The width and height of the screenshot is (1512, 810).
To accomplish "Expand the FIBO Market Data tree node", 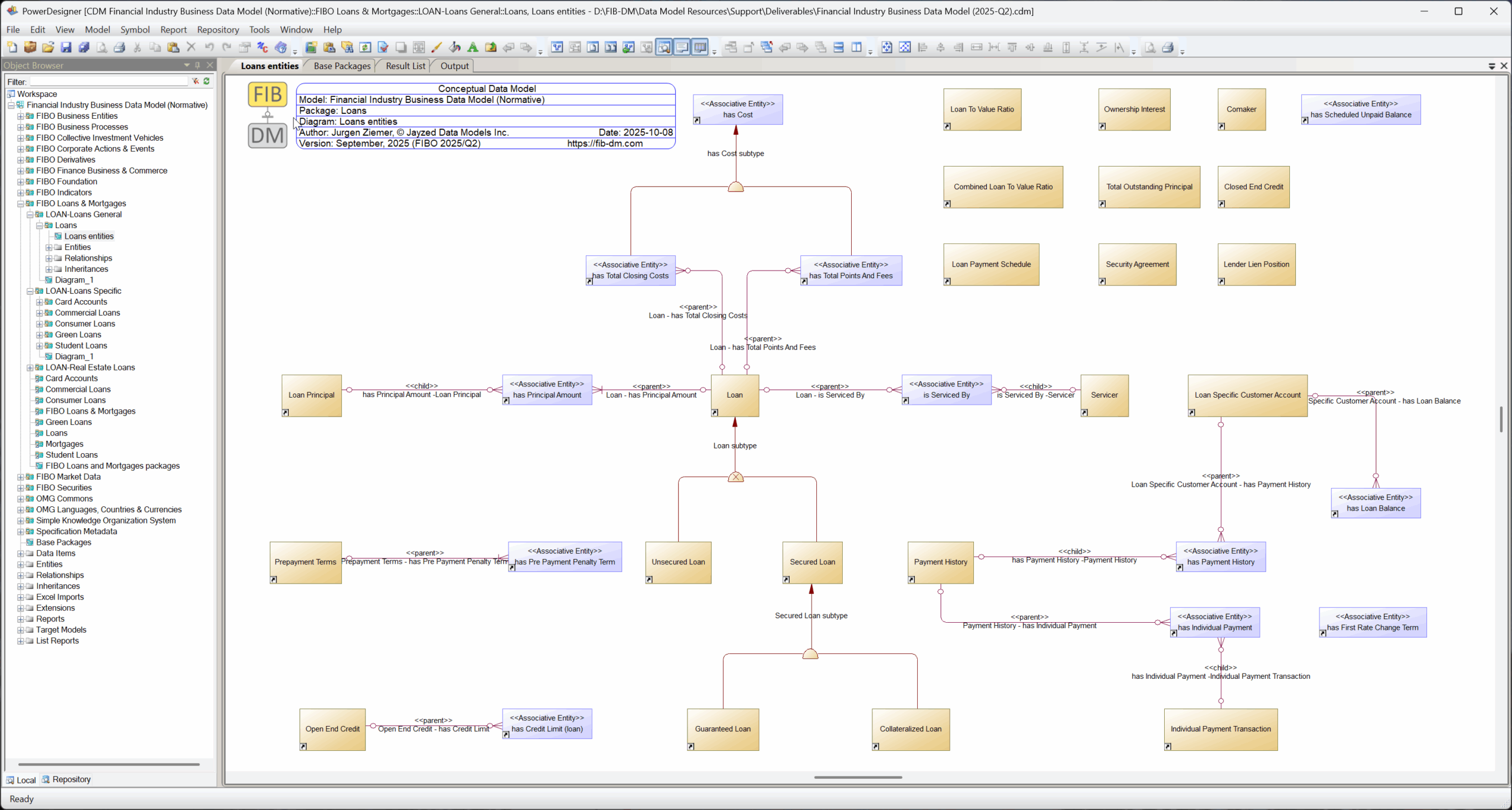I will (19, 477).
